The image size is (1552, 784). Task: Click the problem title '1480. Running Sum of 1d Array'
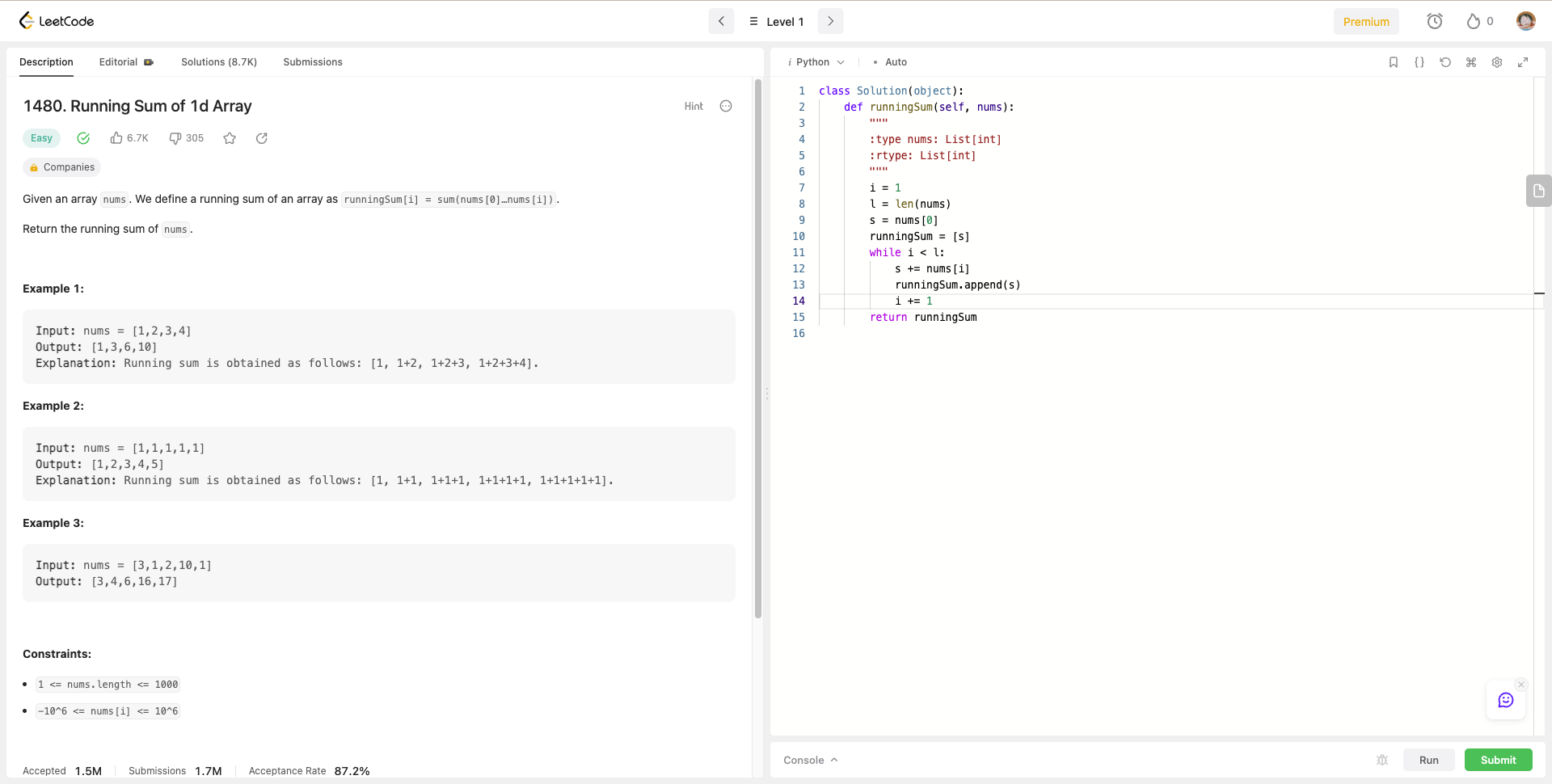[137, 106]
